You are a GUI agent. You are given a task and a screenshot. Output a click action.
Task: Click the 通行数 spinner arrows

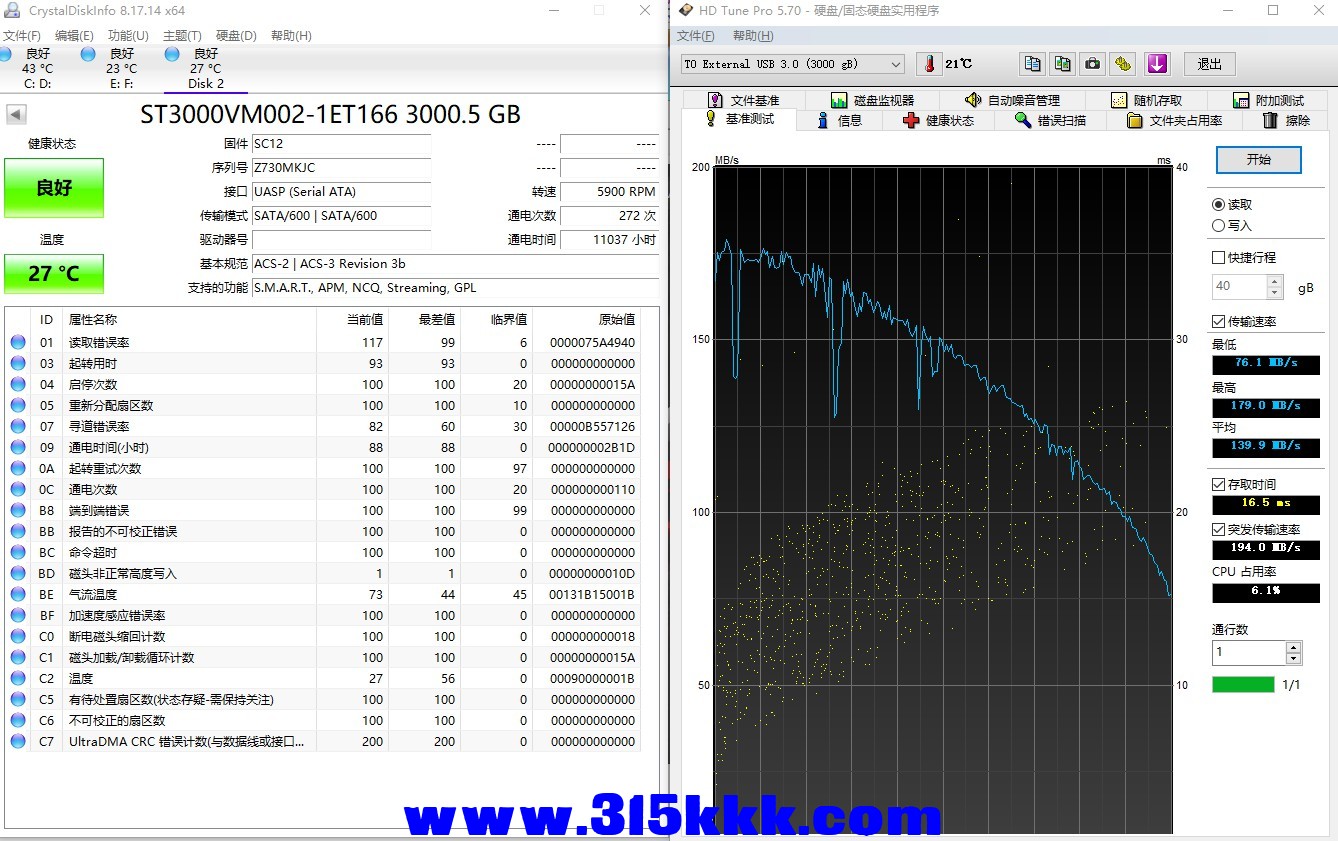tap(1294, 653)
